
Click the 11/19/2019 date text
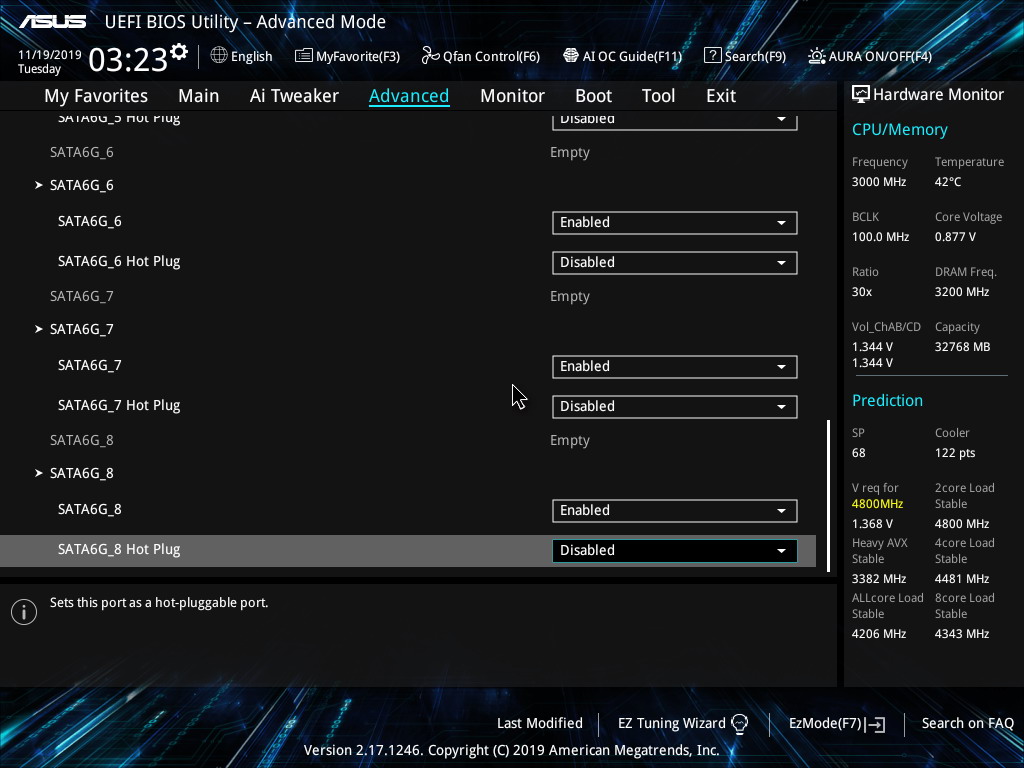(x=50, y=55)
